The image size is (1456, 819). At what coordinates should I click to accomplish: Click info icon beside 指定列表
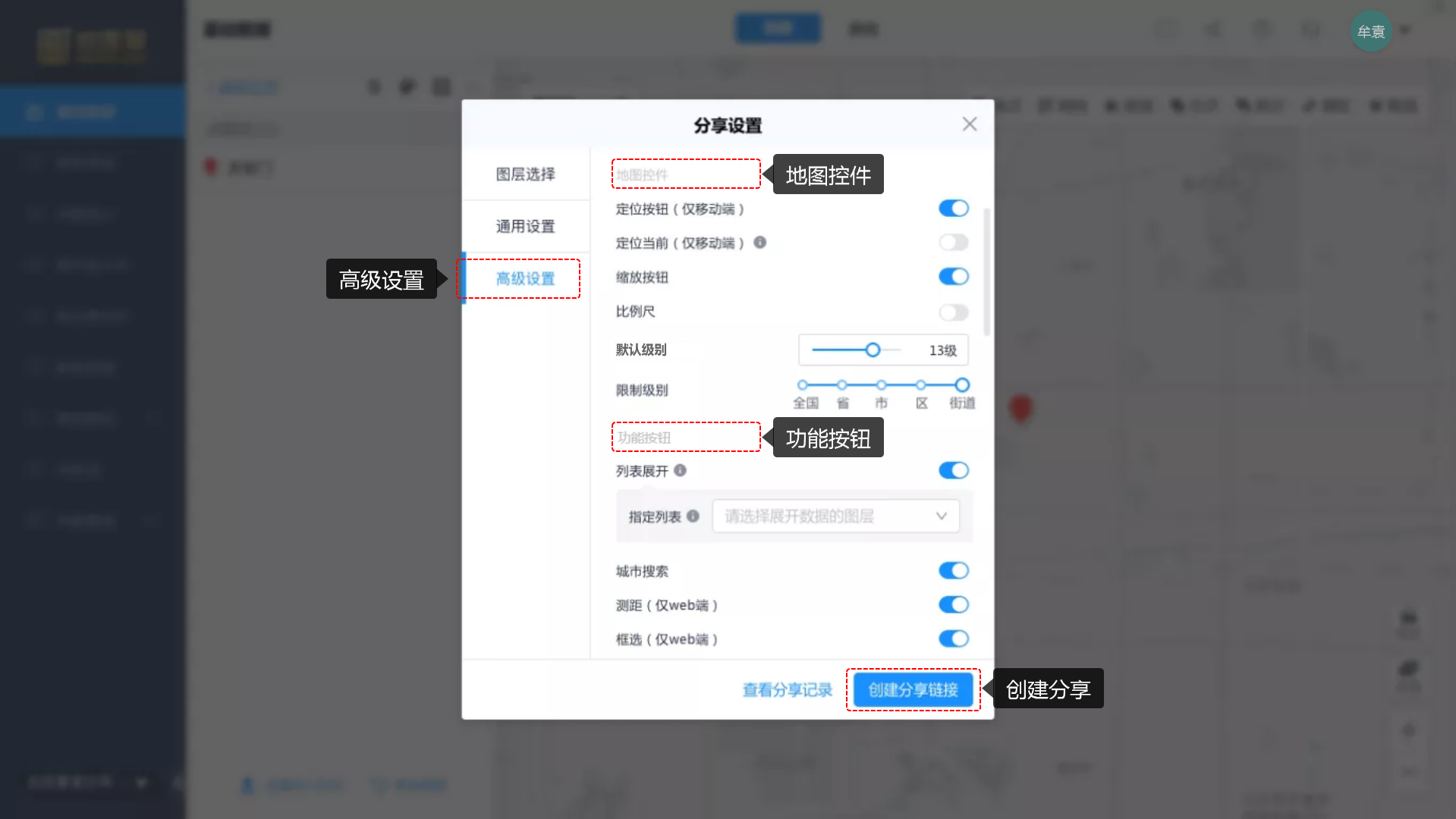click(x=693, y=516)
